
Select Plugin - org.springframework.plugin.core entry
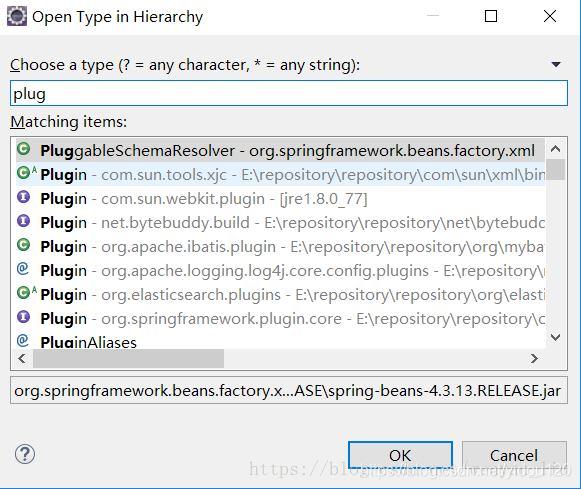point(280,318)
